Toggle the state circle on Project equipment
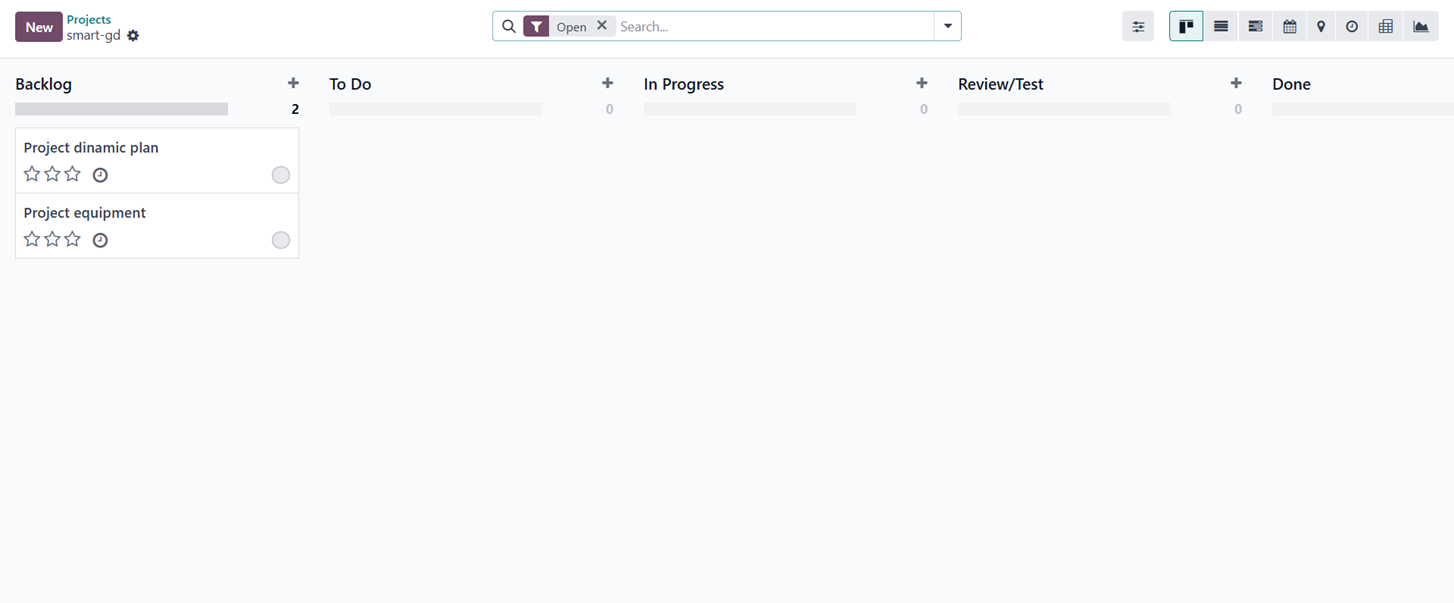 click(281, 240)
